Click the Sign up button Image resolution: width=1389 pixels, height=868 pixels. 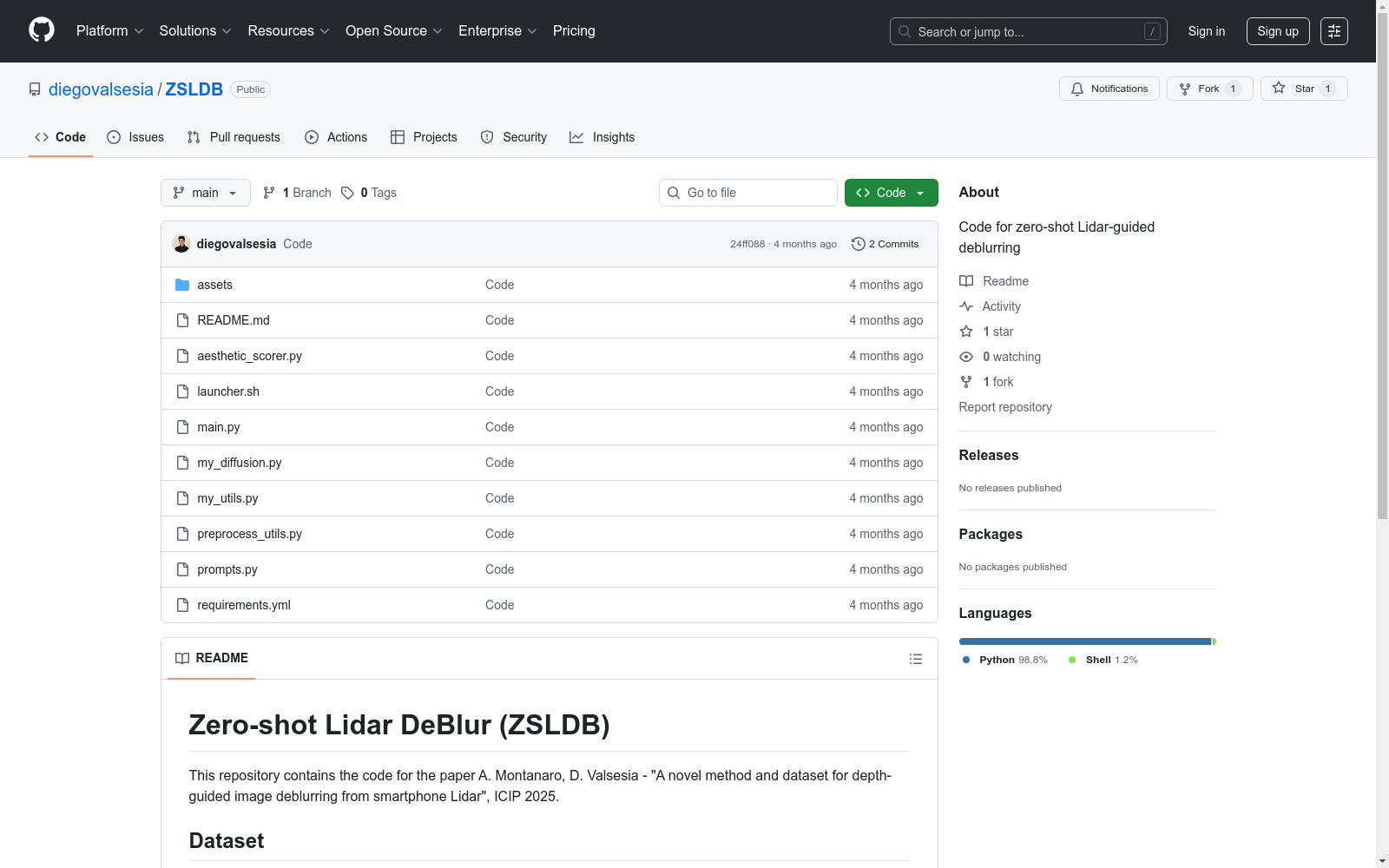[x=1278, y=31]
